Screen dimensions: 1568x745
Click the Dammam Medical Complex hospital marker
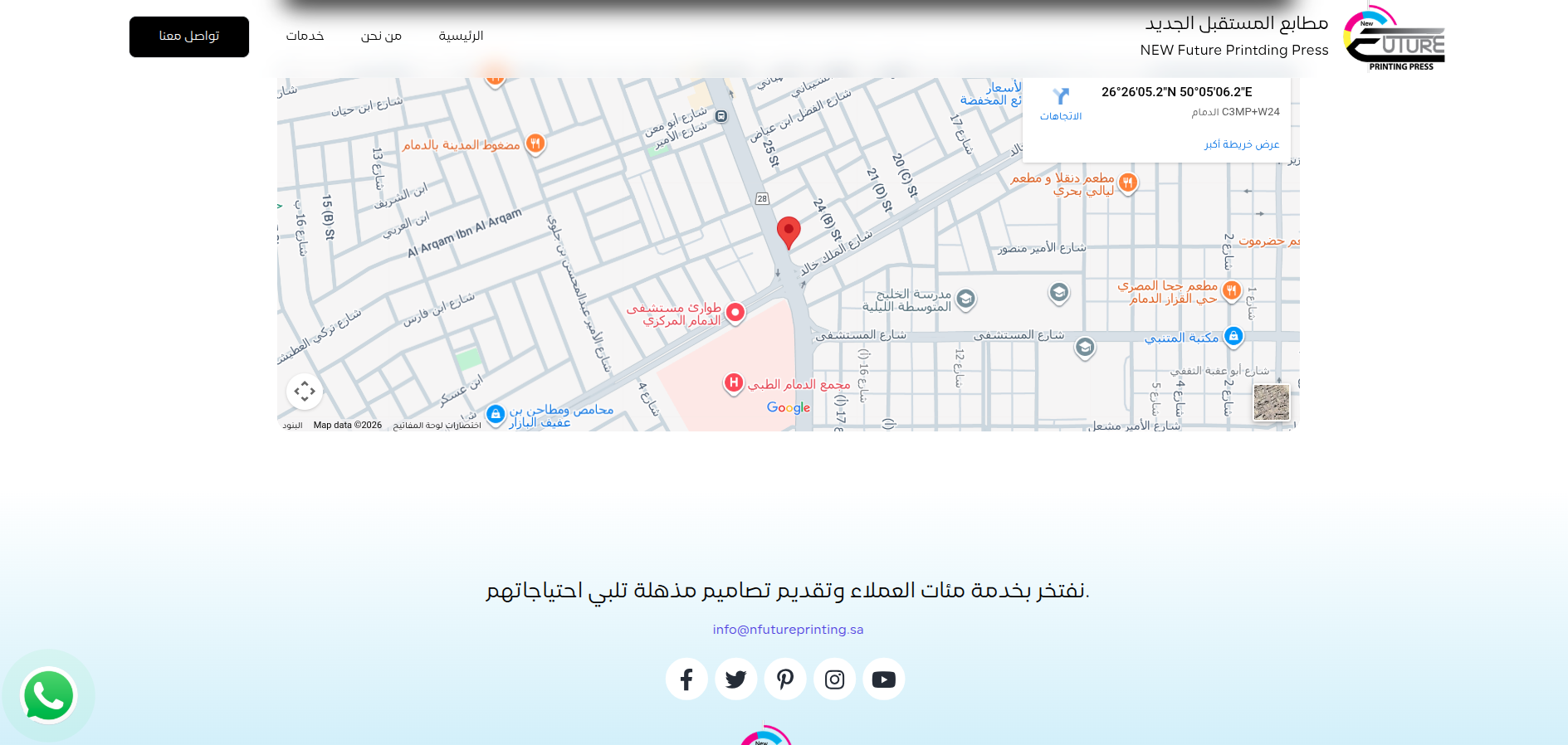pyautogui.click(x=734, y=382)
